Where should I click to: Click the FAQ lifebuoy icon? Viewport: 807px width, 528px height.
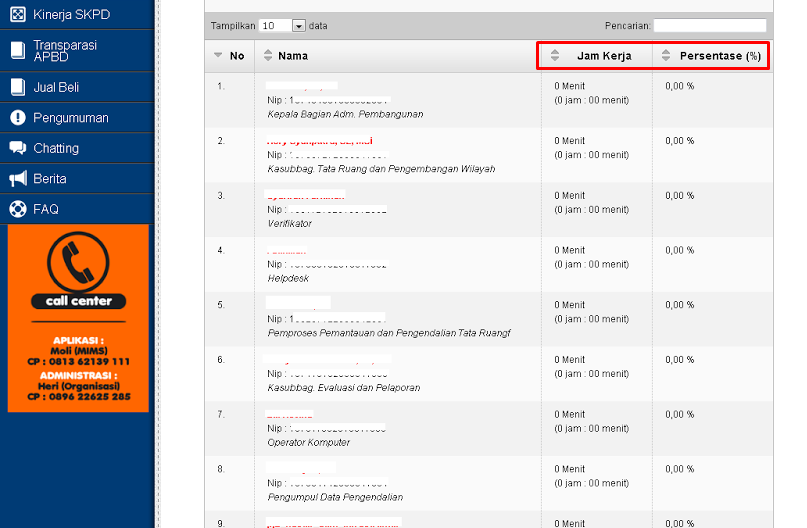click(17, 209)
